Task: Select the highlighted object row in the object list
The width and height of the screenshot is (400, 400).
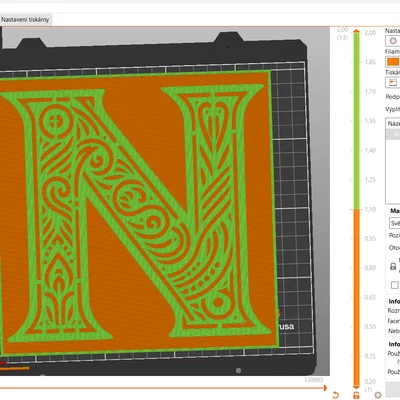Action: coord(393,134)
